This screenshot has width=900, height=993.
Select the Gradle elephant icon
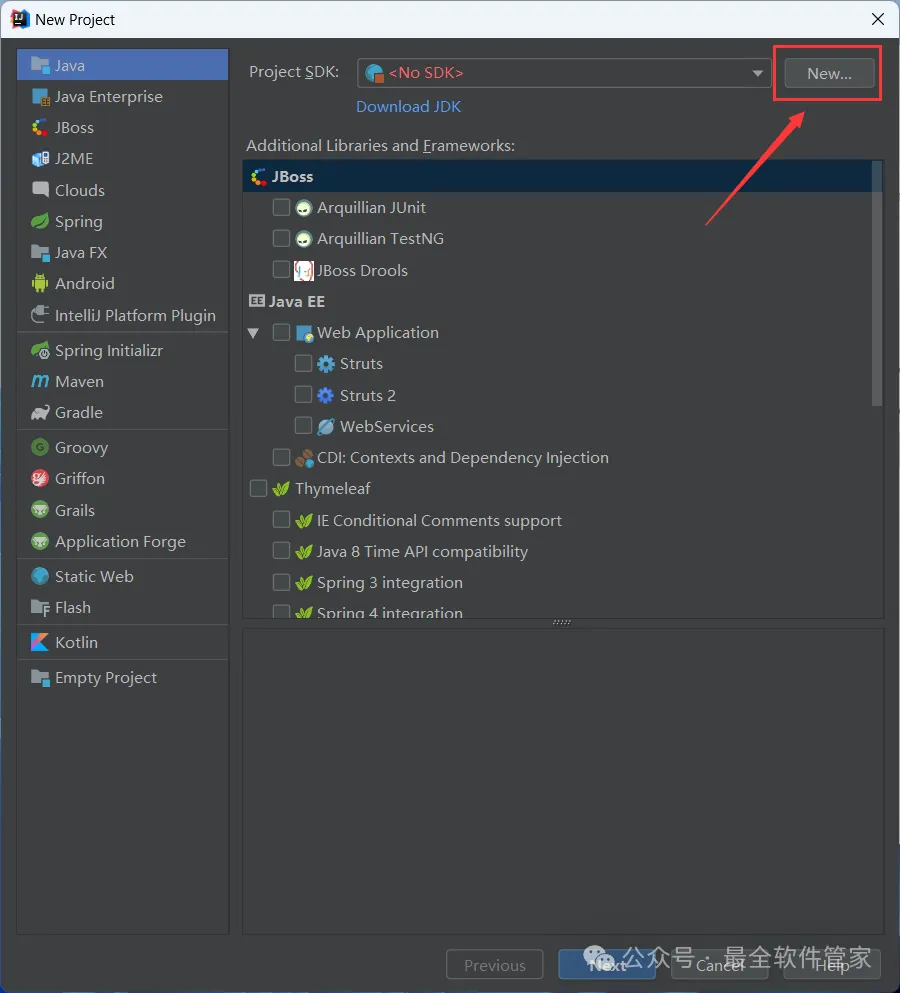[x=40, y=413]
